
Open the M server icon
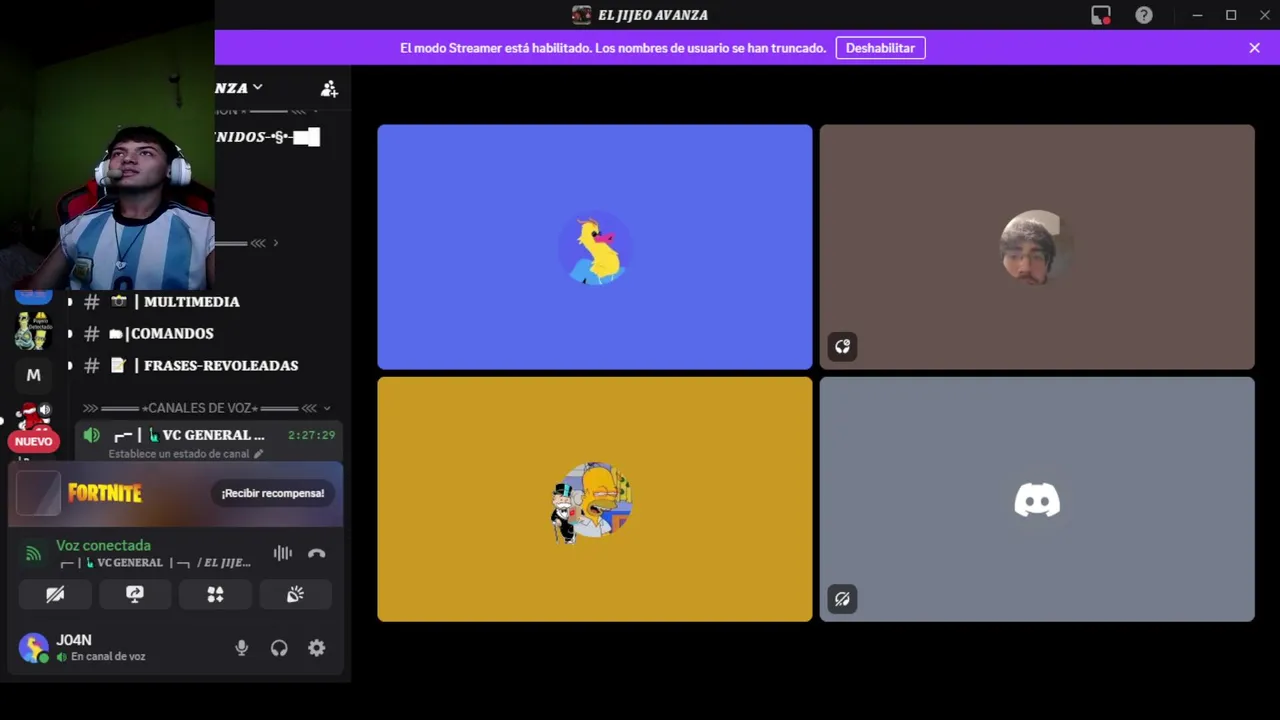tap(33, 375)
